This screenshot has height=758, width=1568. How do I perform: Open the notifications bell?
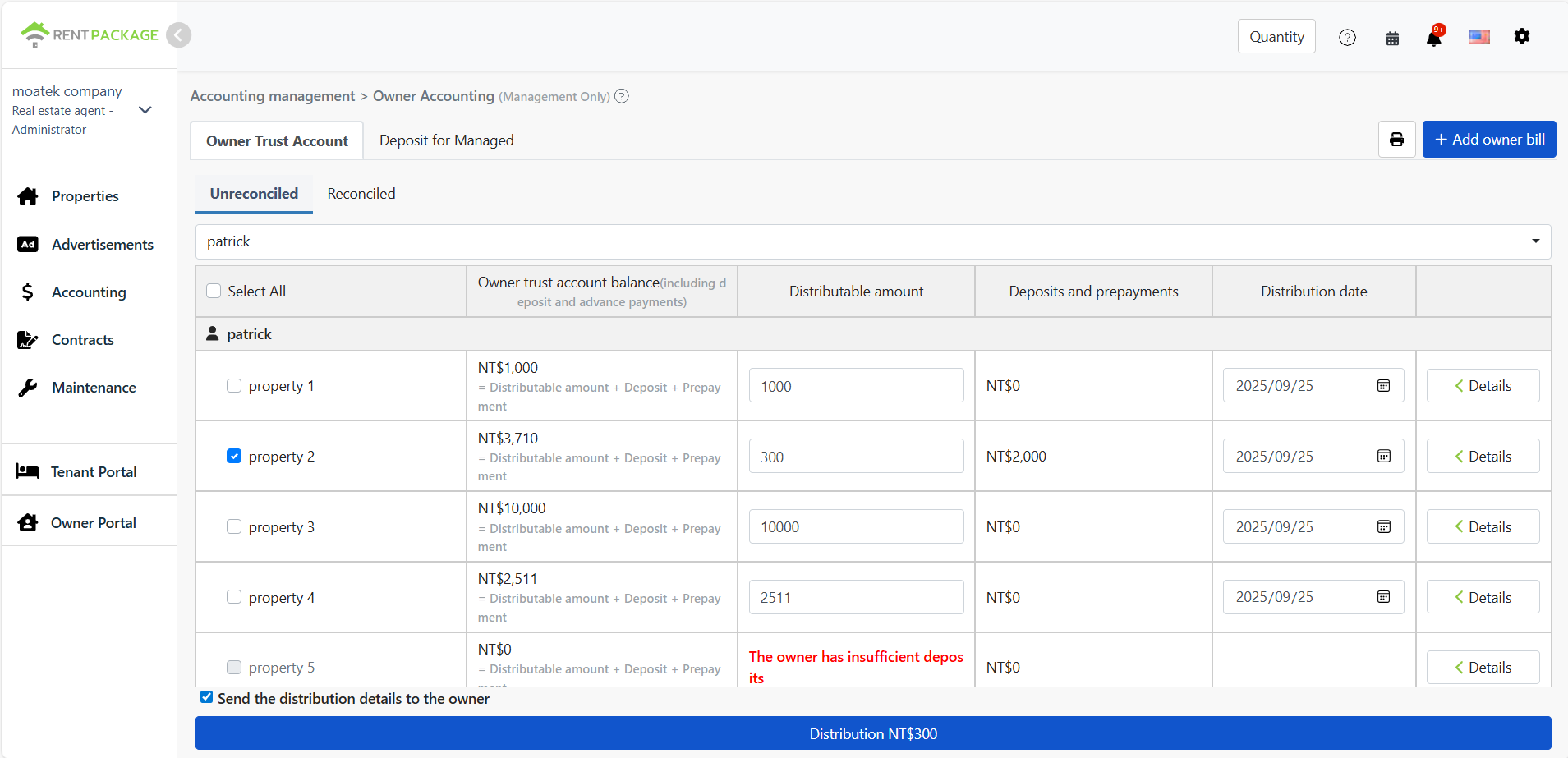[1434, 37]
